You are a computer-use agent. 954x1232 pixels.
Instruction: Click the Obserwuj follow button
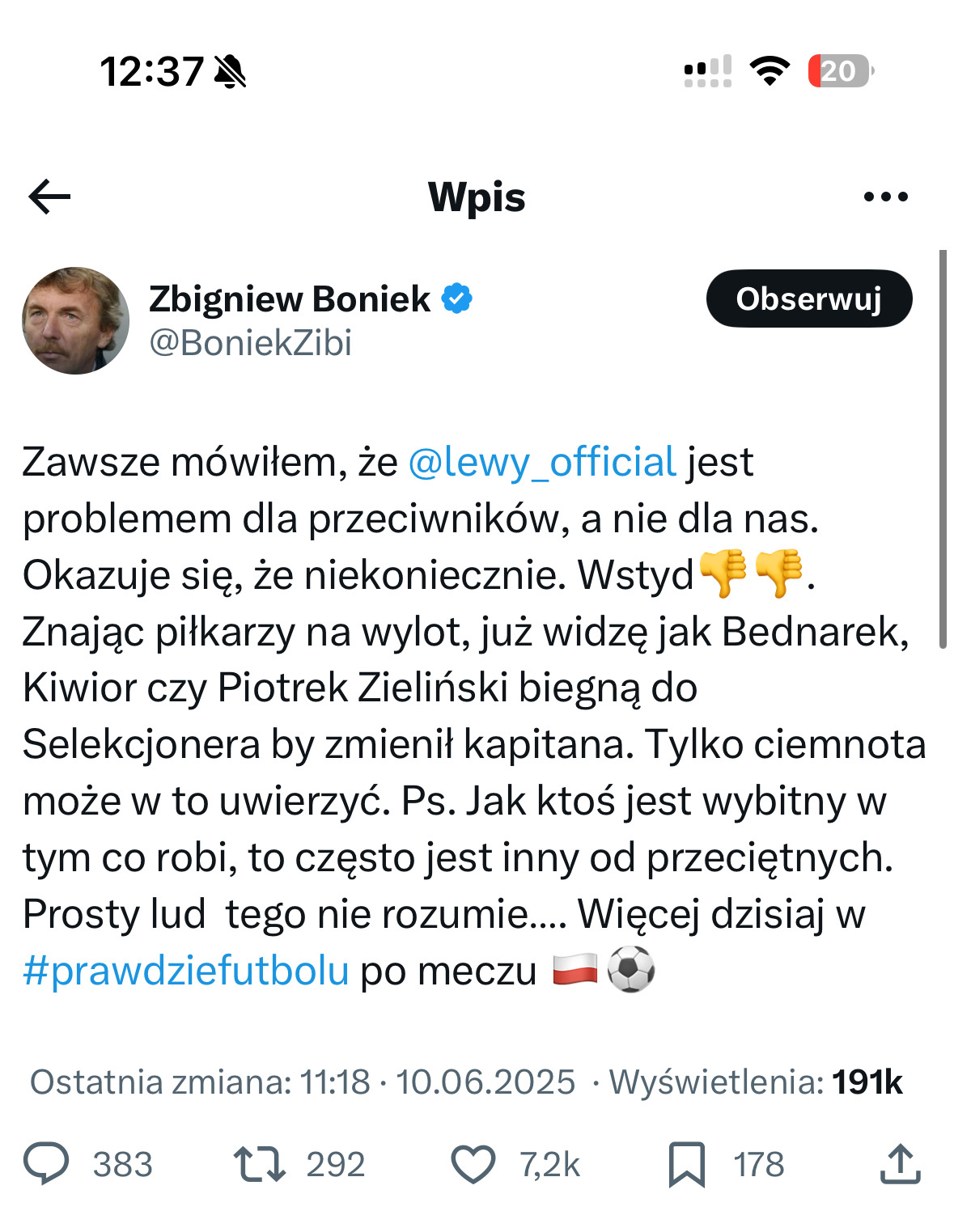[809, 298]
